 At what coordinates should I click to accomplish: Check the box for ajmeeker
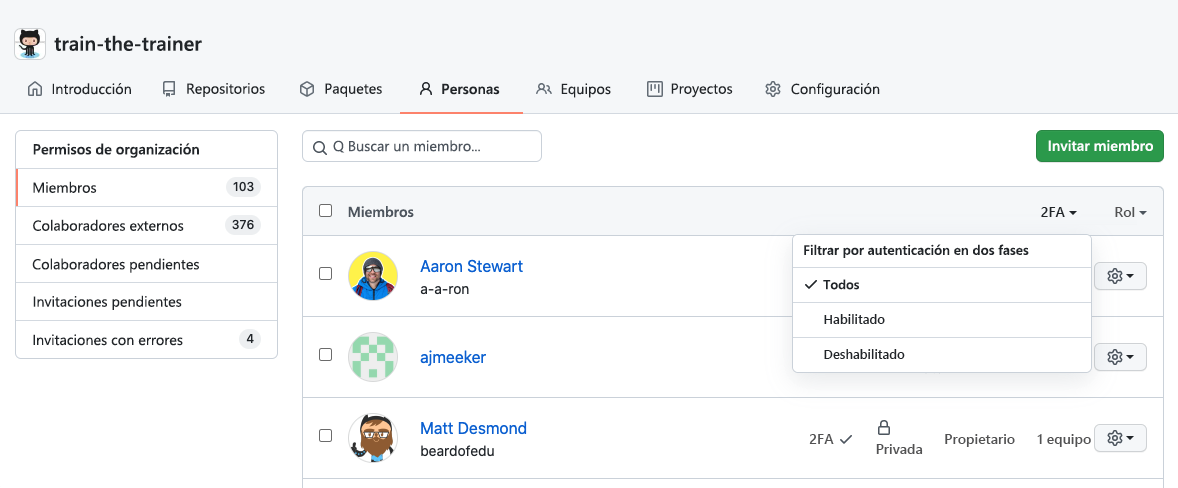[325, 354]
